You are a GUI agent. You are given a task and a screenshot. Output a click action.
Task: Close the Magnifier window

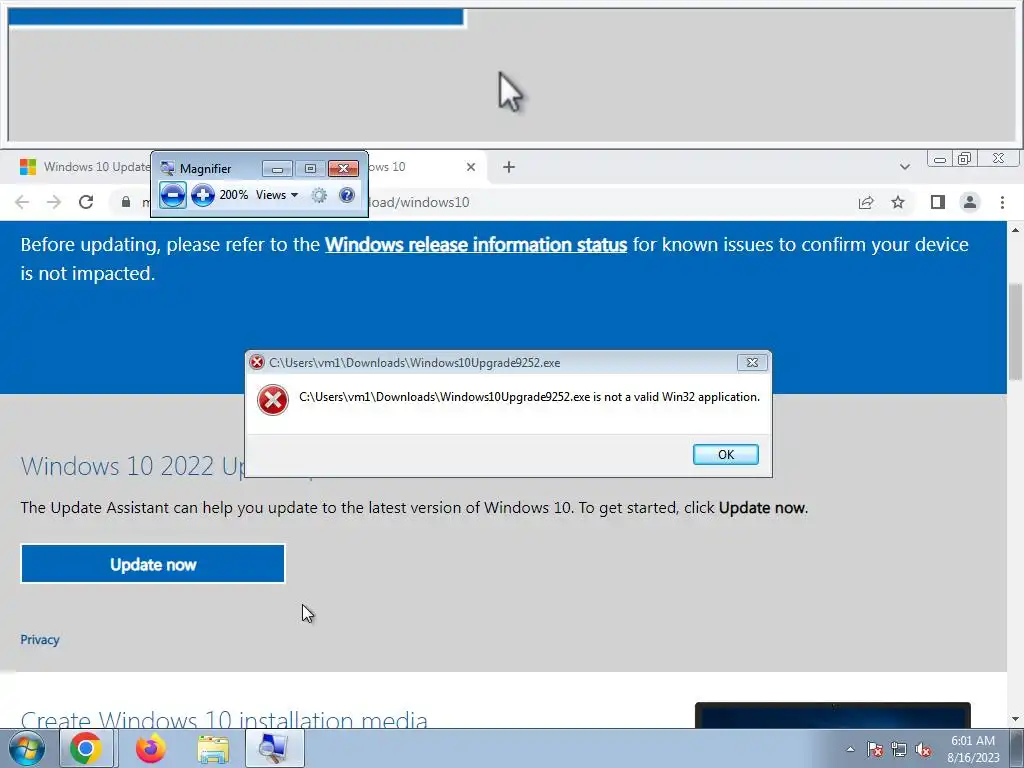(x=343, y=168)
